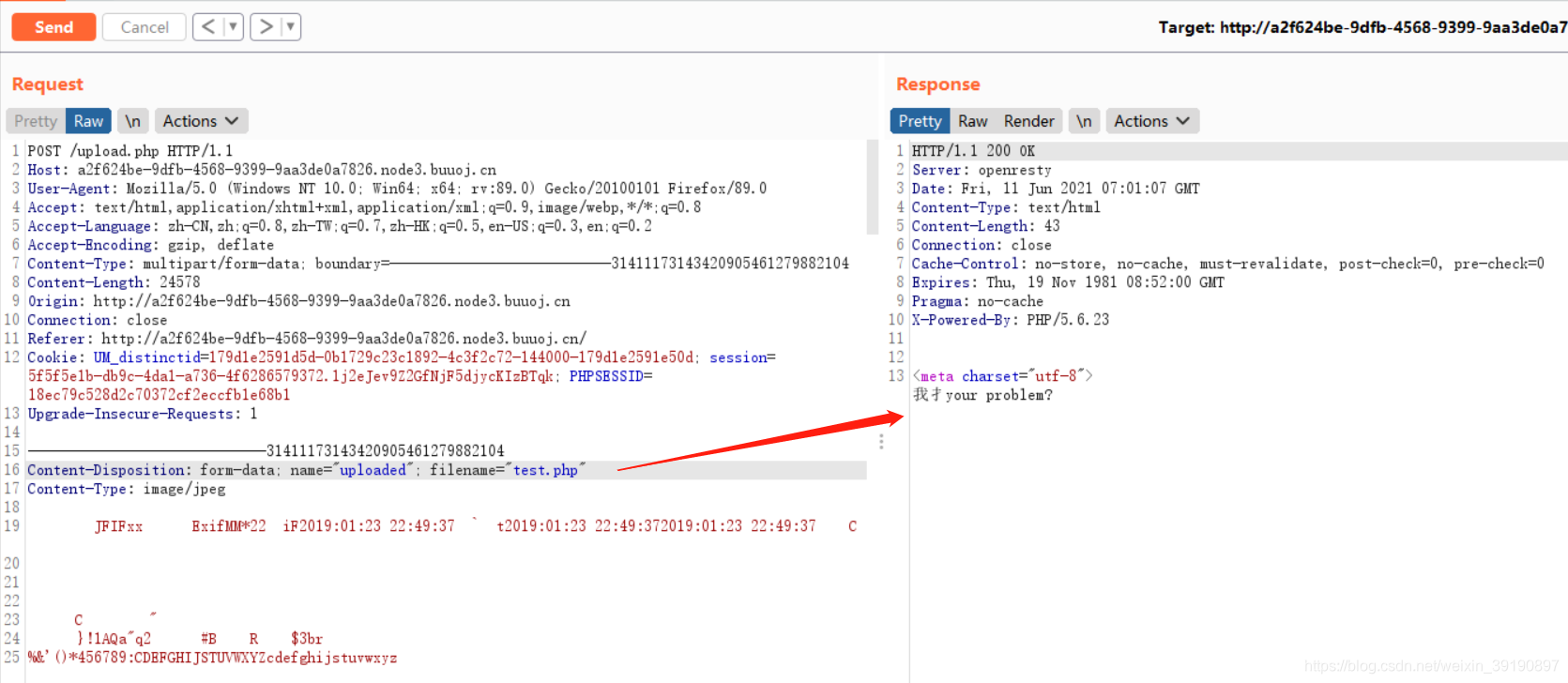The width and height of the screenshot is (1568, 683).
Task: Click the Accept-Encoding header line
Action: tap(150, 245)
